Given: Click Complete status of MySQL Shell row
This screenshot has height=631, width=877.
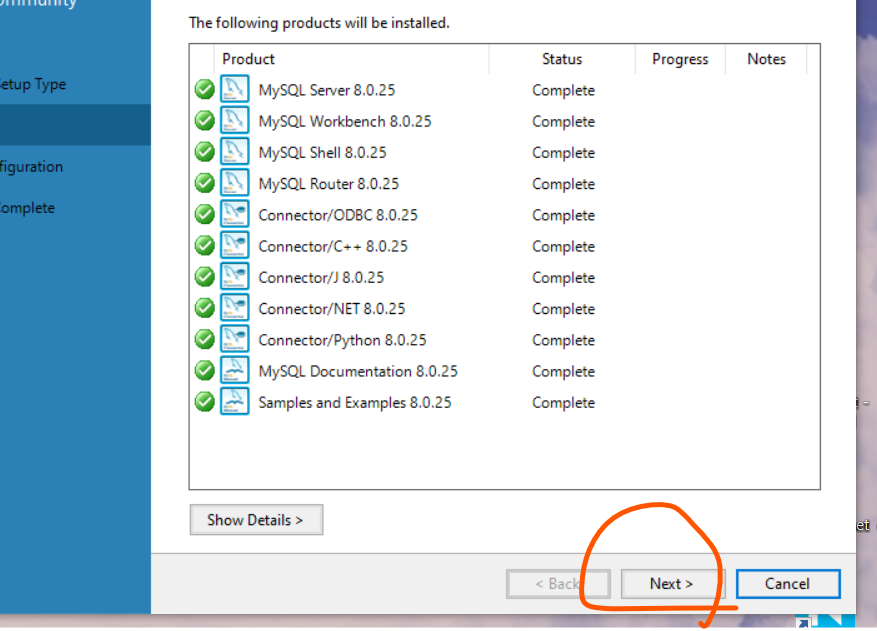Looking at the screenshot, I should tap(563, 153).
